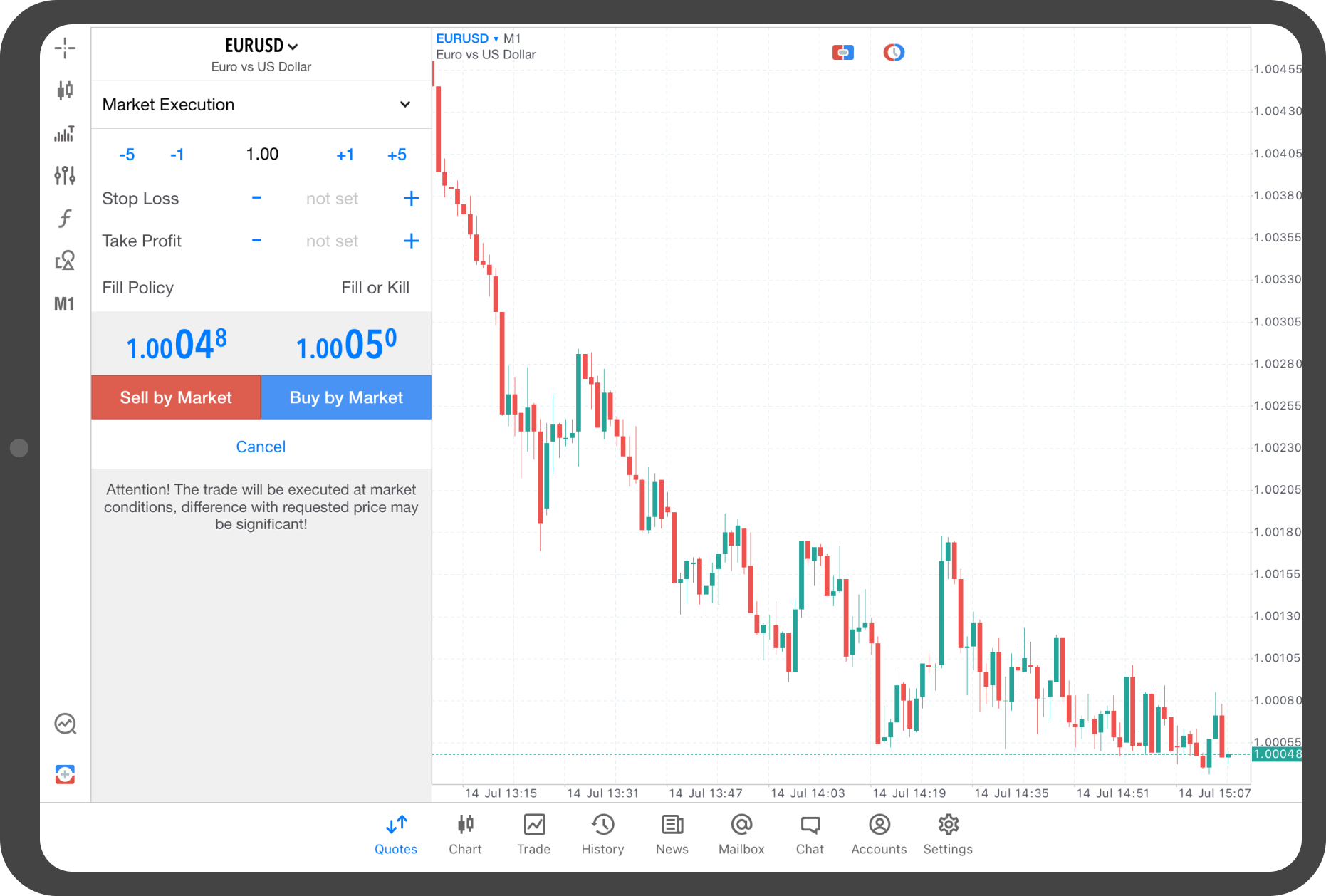
Task: Select the crosshair tool in sidebar
Action: [65, 48]
